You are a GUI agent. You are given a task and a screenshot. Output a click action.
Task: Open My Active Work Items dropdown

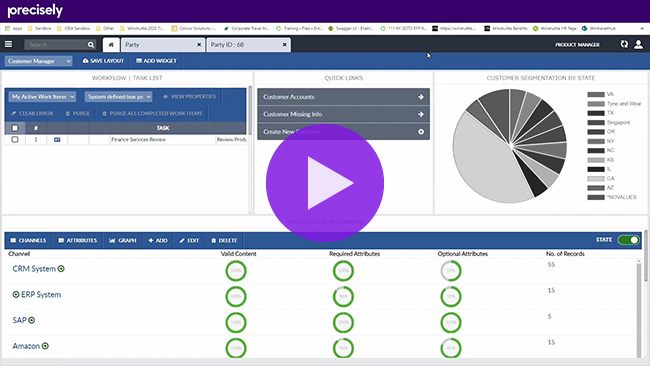tap(42, 97)
